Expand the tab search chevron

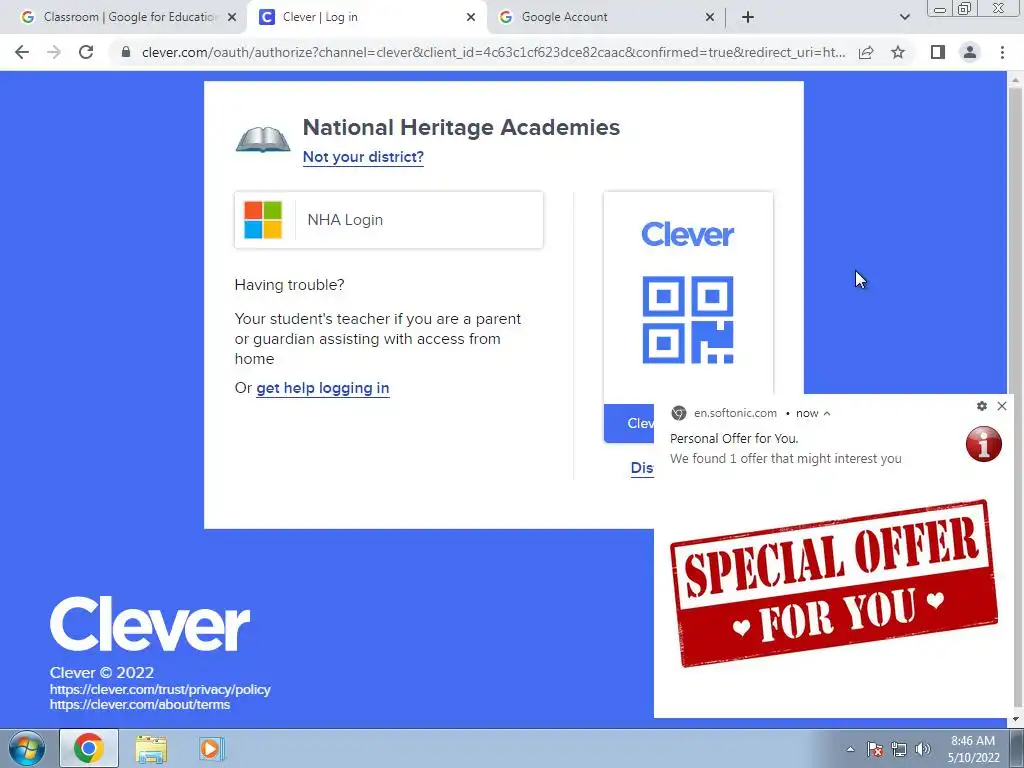(904, 17)
